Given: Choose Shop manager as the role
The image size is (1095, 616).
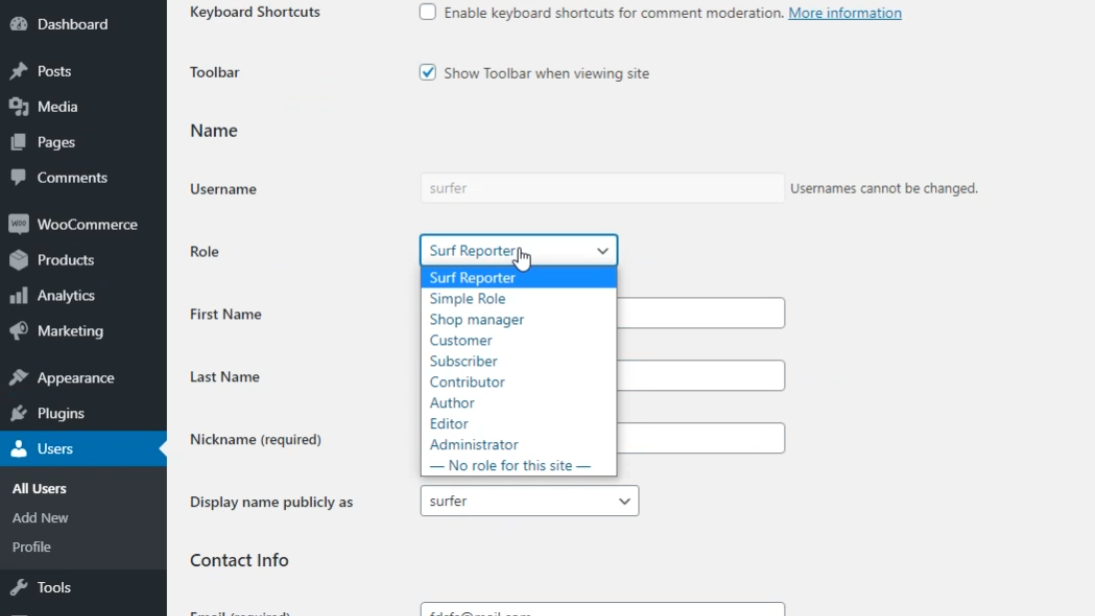Looking at the screenshot, I should click(477, 319).
